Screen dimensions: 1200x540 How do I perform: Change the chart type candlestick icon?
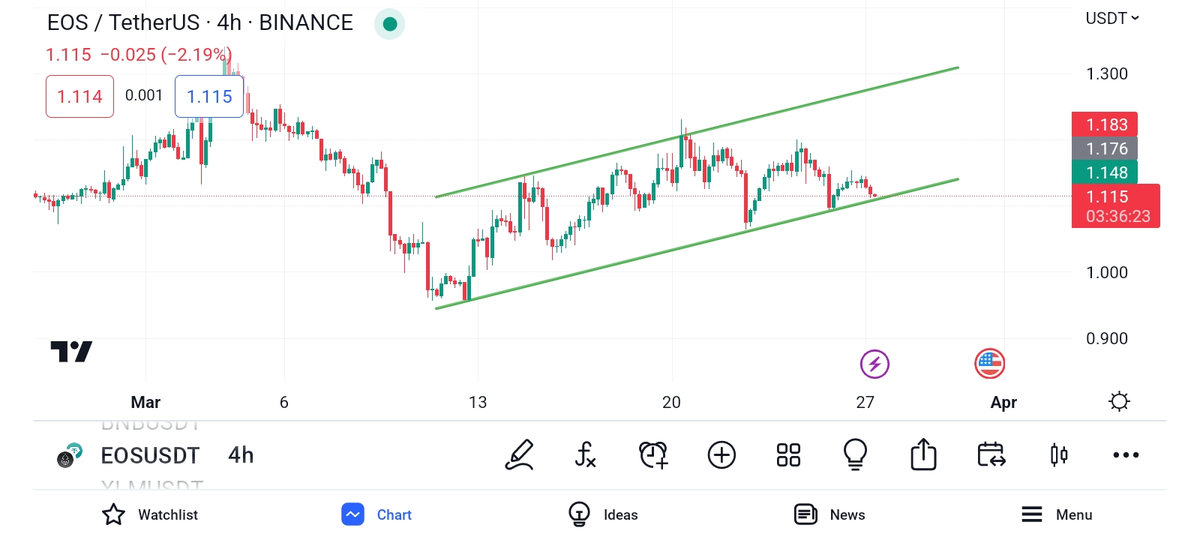1058,456
